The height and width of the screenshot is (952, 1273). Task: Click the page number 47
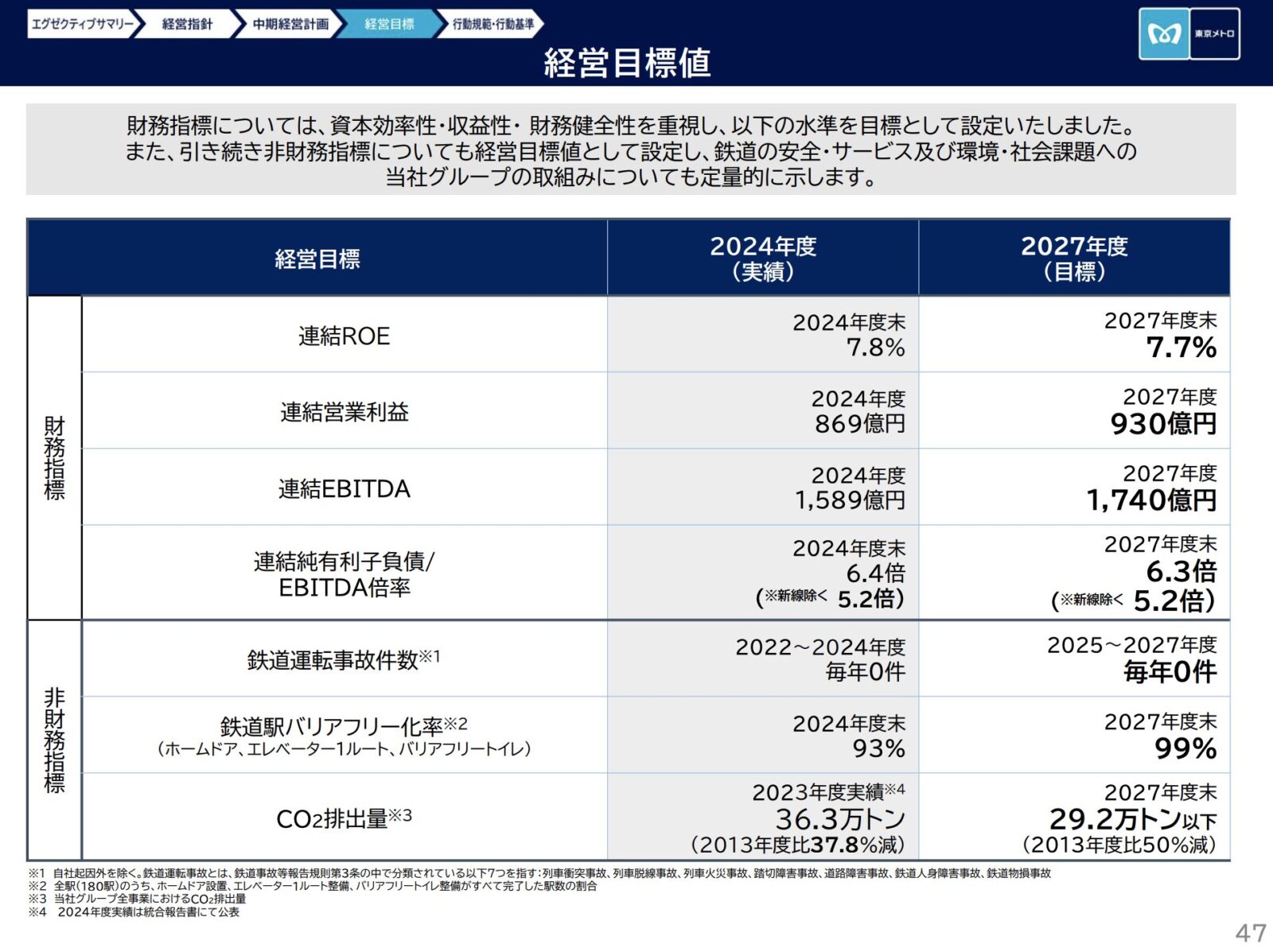[x=1250, y=932]
